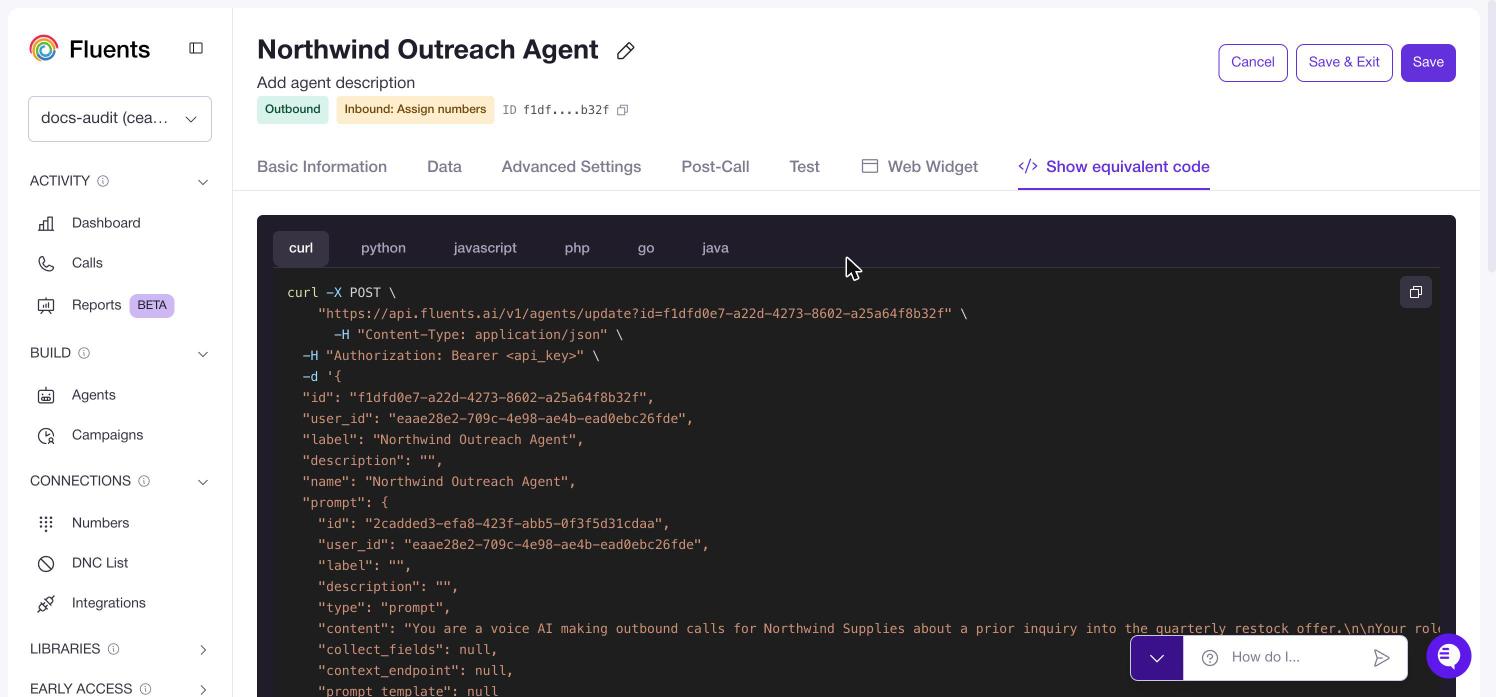The height and width of the screenshot is (697, 1496).
Task: Copy the agent ID f1df....b32f
Action: [622, 110]
